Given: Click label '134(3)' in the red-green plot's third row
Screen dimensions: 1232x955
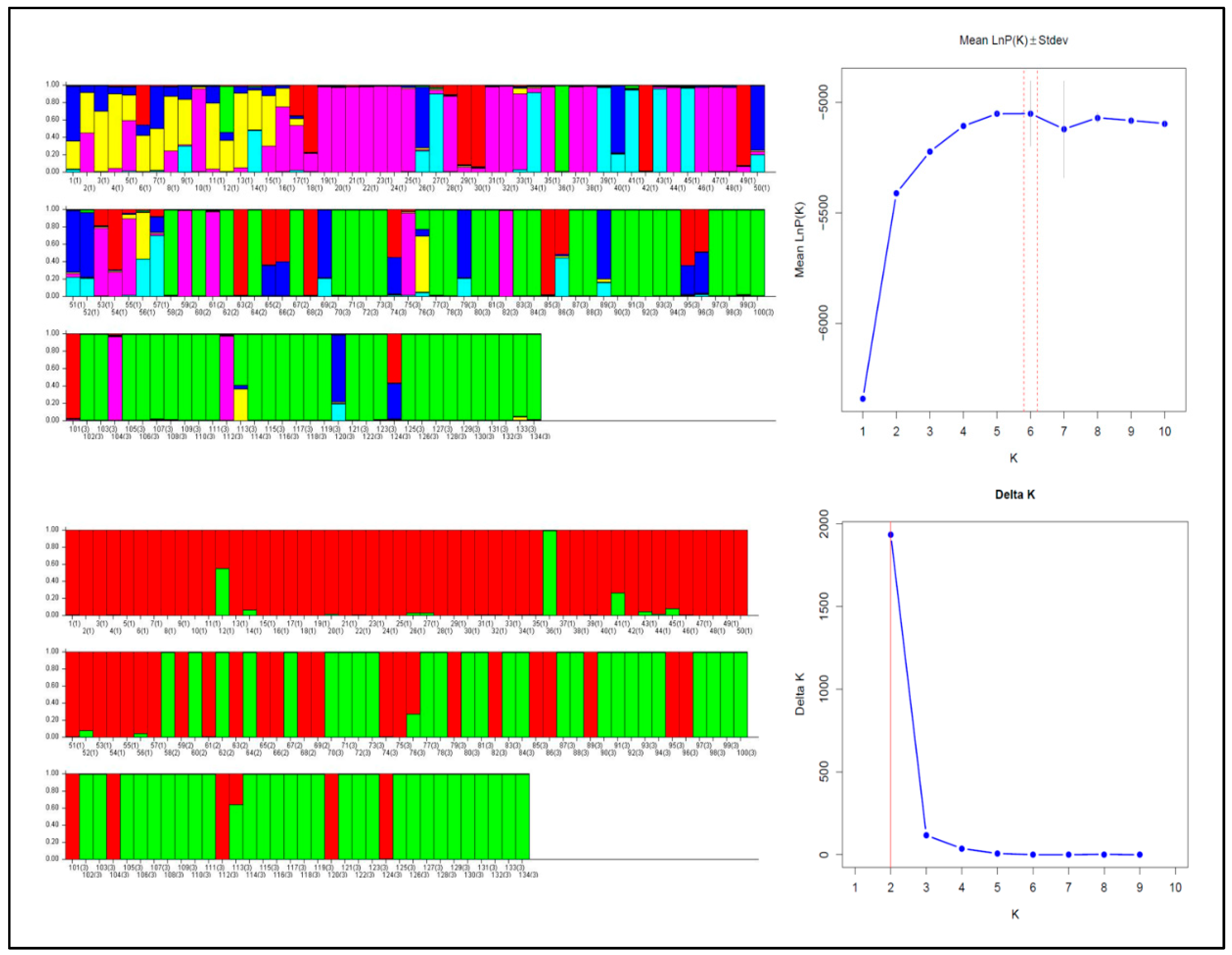Looking at the screenshot, I should coord(527,875).
